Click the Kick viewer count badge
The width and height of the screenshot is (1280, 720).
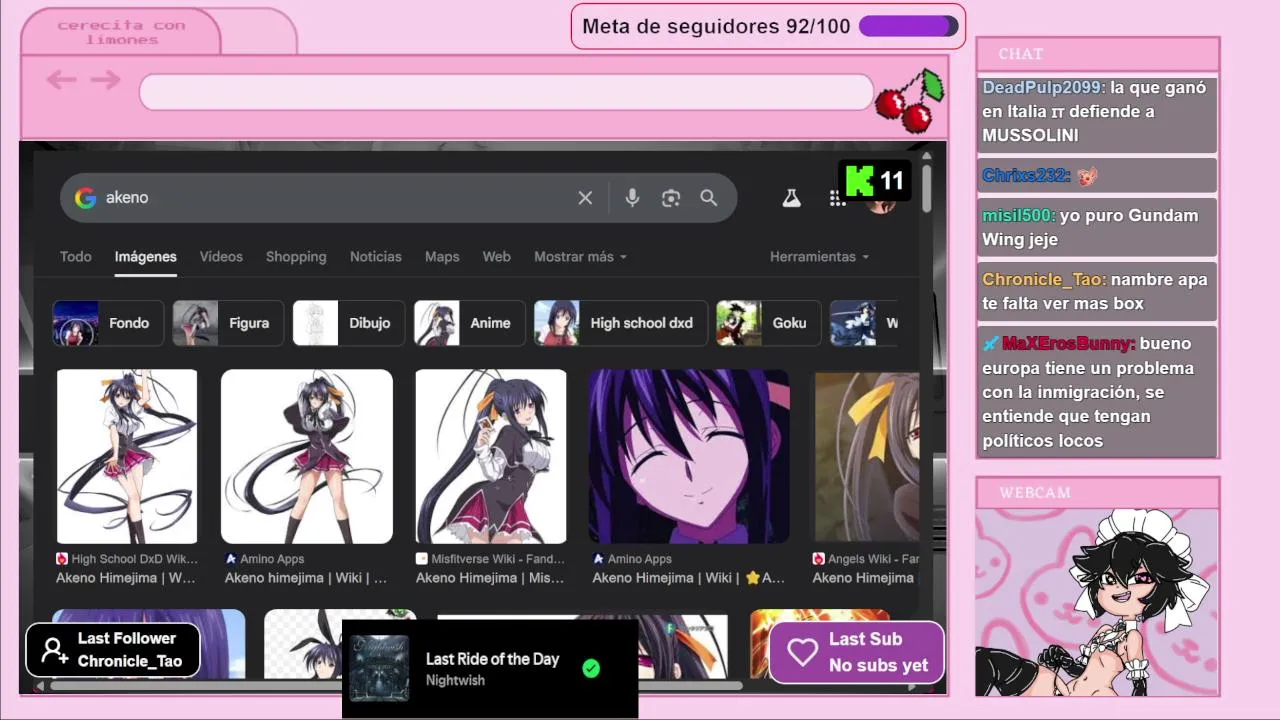[x=875, y=181]
